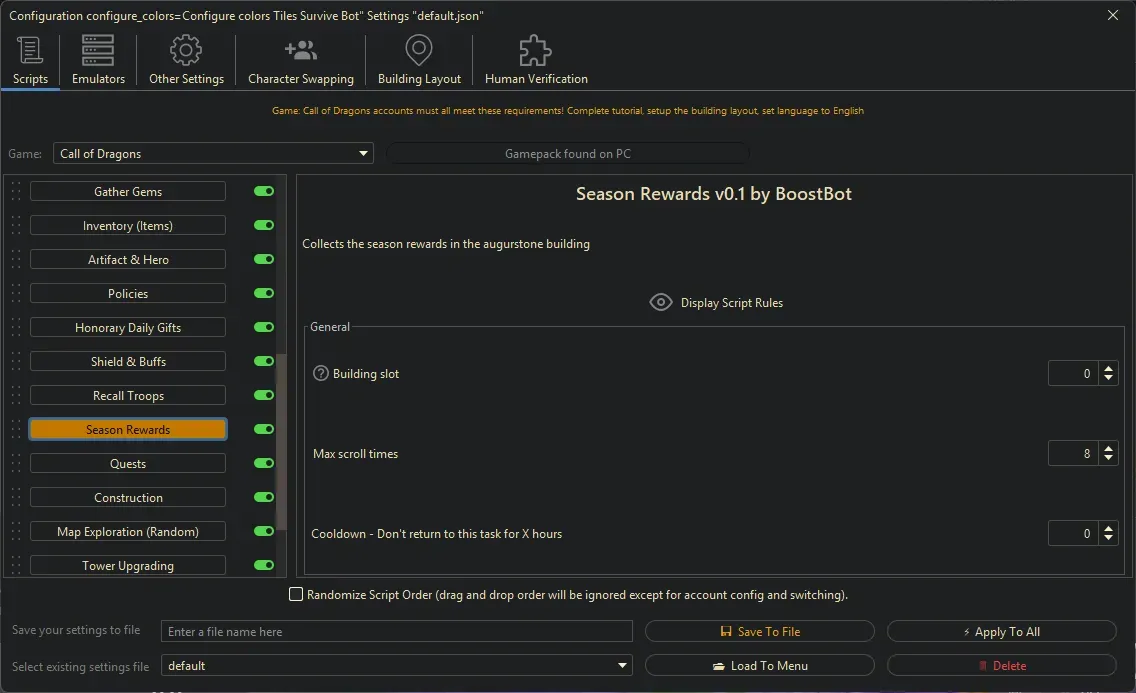Open the Scripts tab icon

[x=29, y=50]
